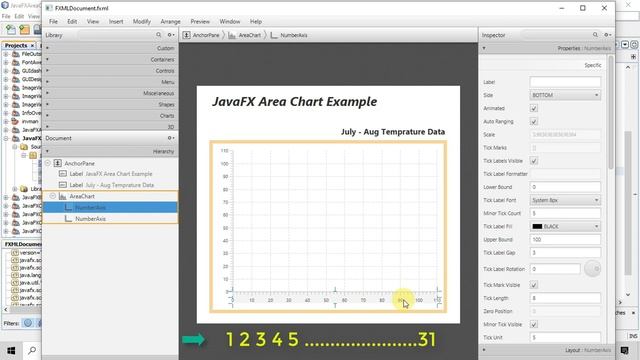Toggle the Minor Tick Visible checkbox
The height and width of the screenshot is (360, 640).
click(x=533, y=324)
